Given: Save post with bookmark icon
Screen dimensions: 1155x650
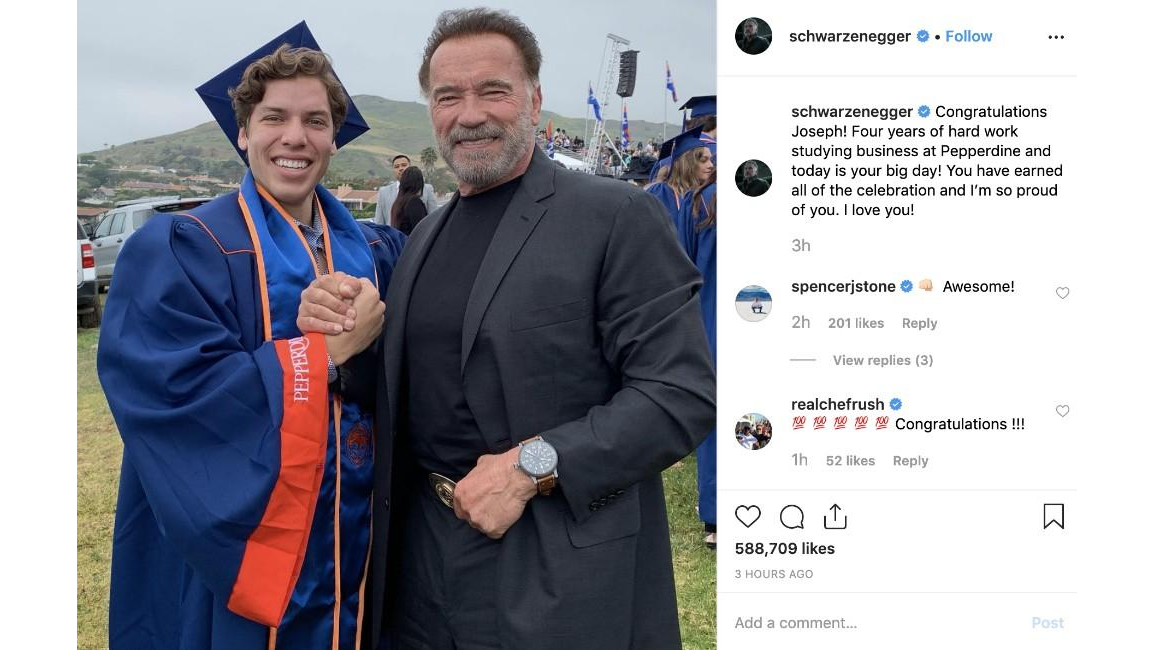Looking at the screenshot, I should click(1053, 516).
